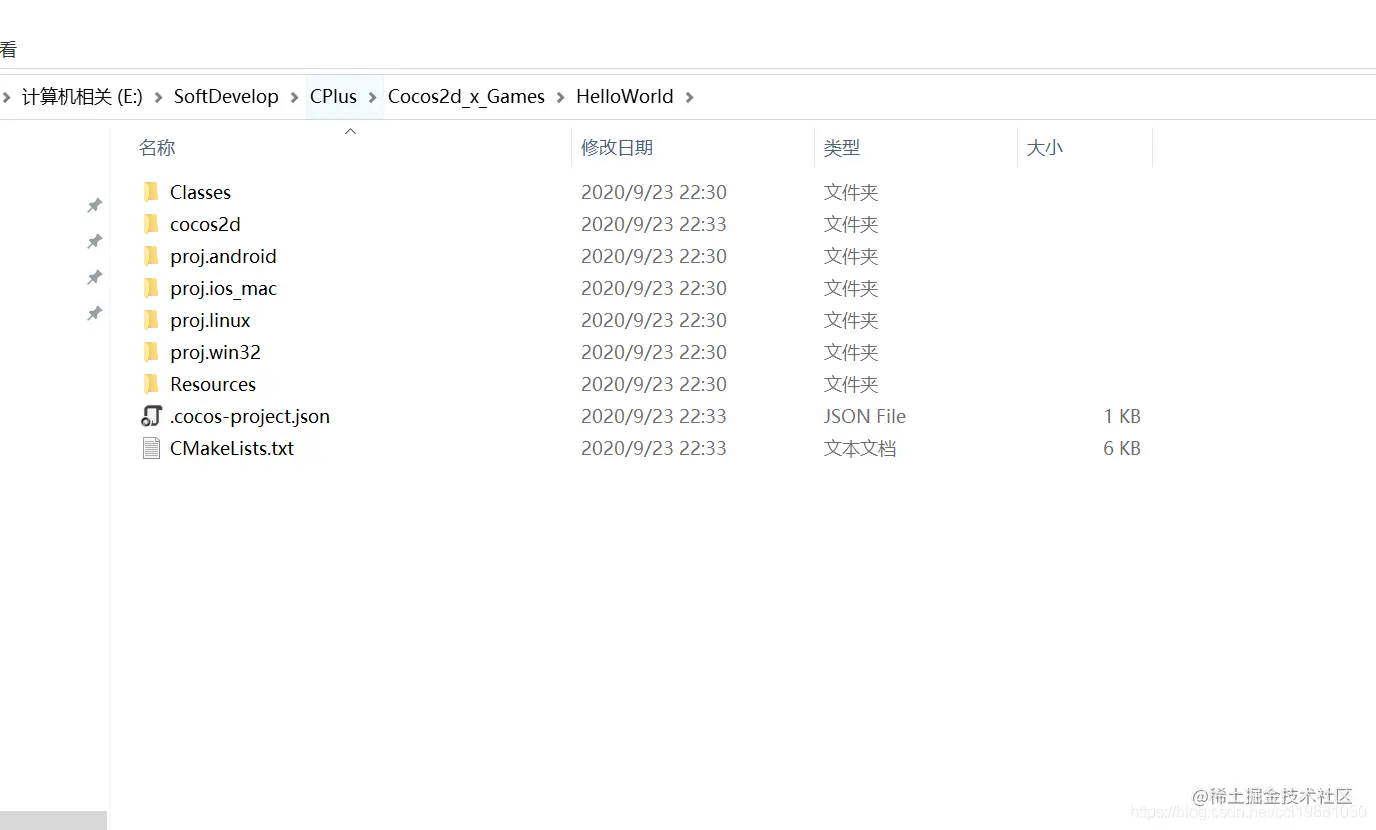Click the 1 KB size cell
The width and height of the screenshot is (1376, 830).
click(1122, 416)
